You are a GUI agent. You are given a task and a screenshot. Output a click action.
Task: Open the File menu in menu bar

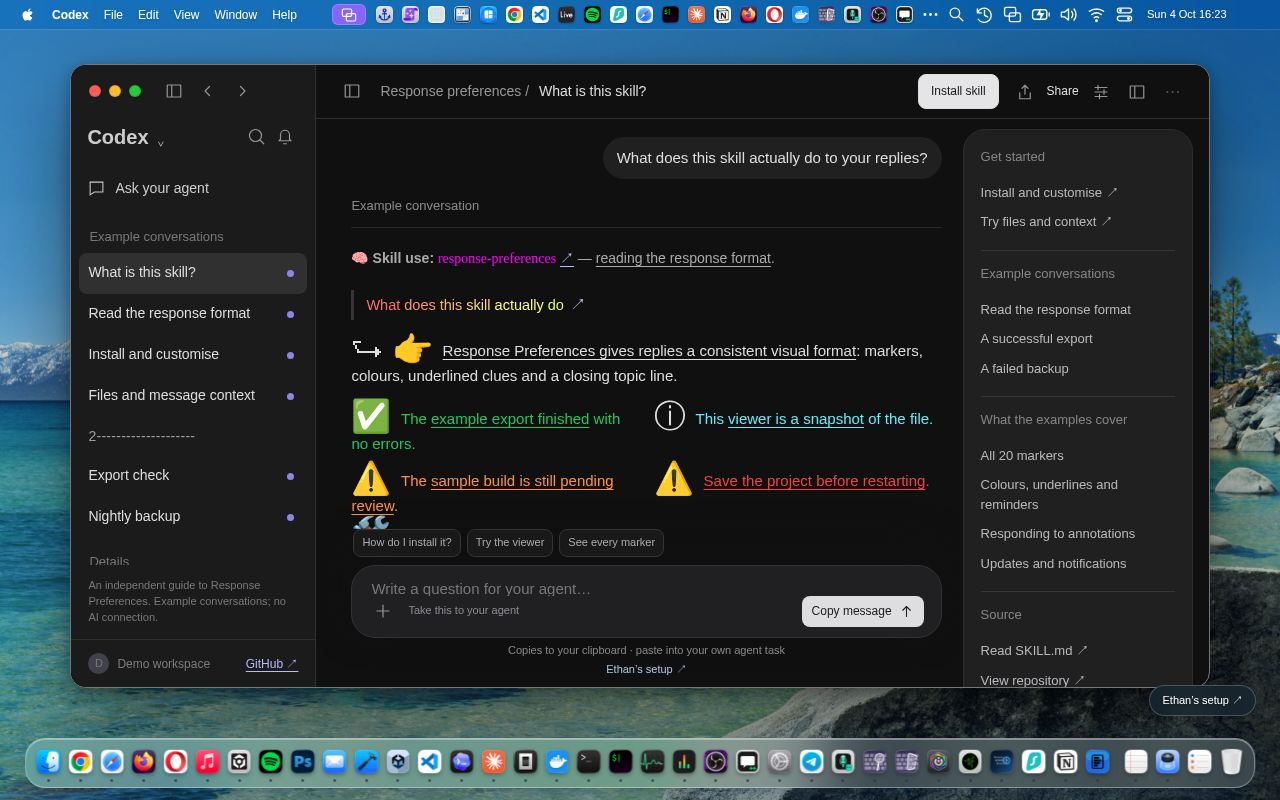tap(113, 14)
